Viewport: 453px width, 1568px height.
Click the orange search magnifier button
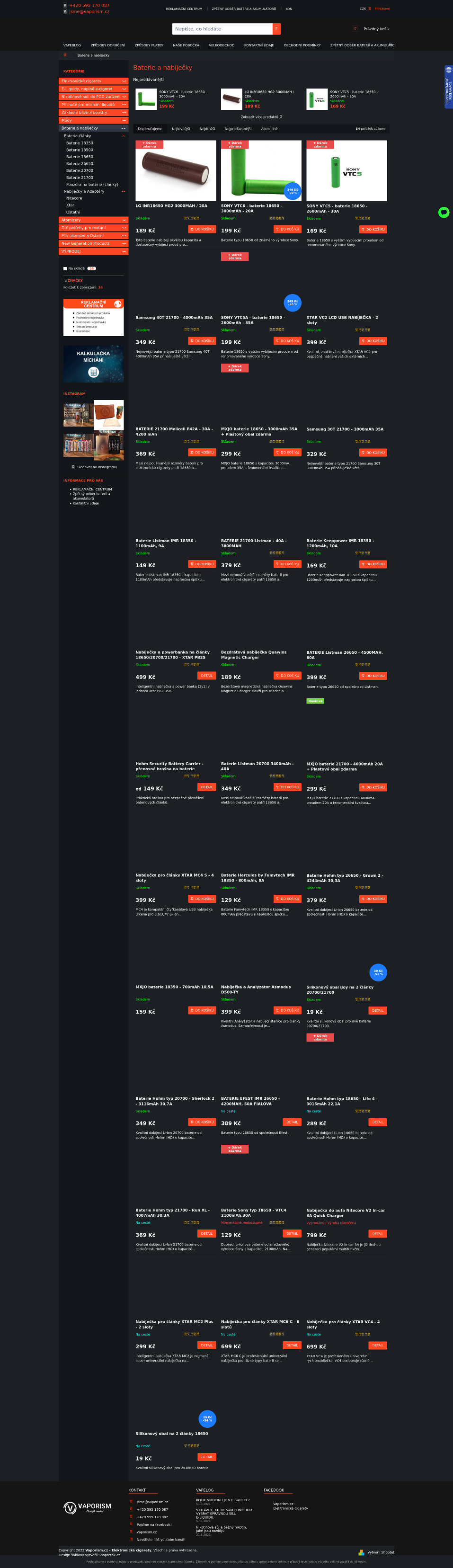pyautogui.click(x=276, y=28)
